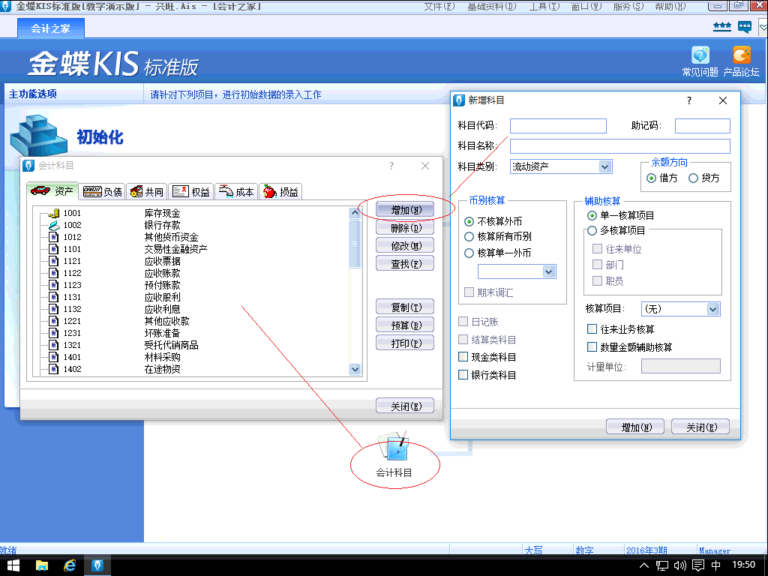Viewport: 768px width, 576px height.
Task: Click the chat message icon in the top bar
Action: (745, 26)
